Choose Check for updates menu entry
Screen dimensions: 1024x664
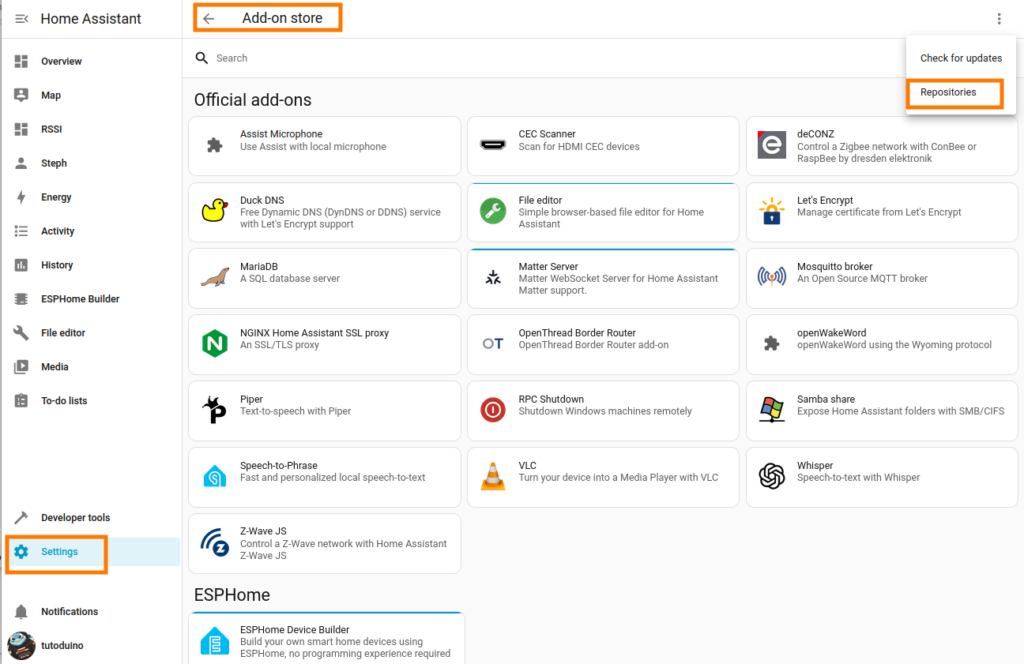tap(960, 58)
